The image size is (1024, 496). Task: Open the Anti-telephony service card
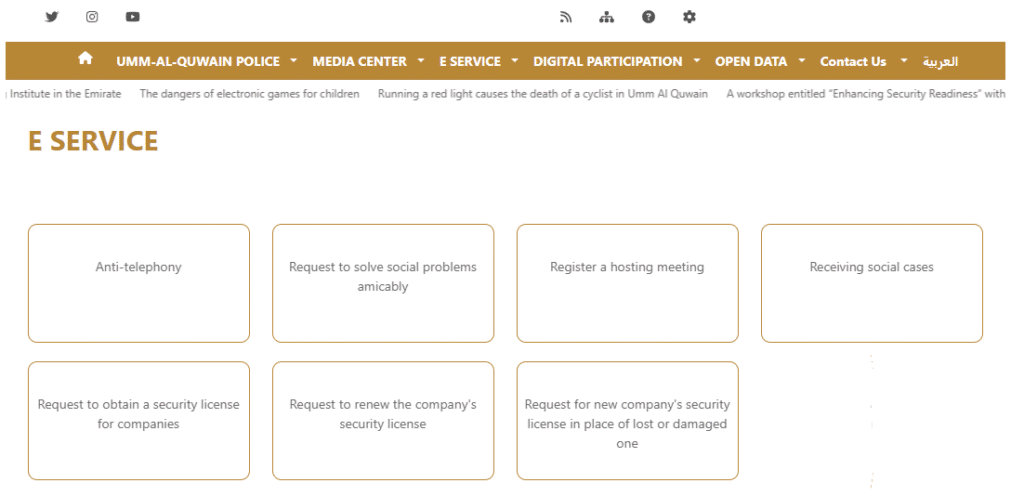(138, 283)
